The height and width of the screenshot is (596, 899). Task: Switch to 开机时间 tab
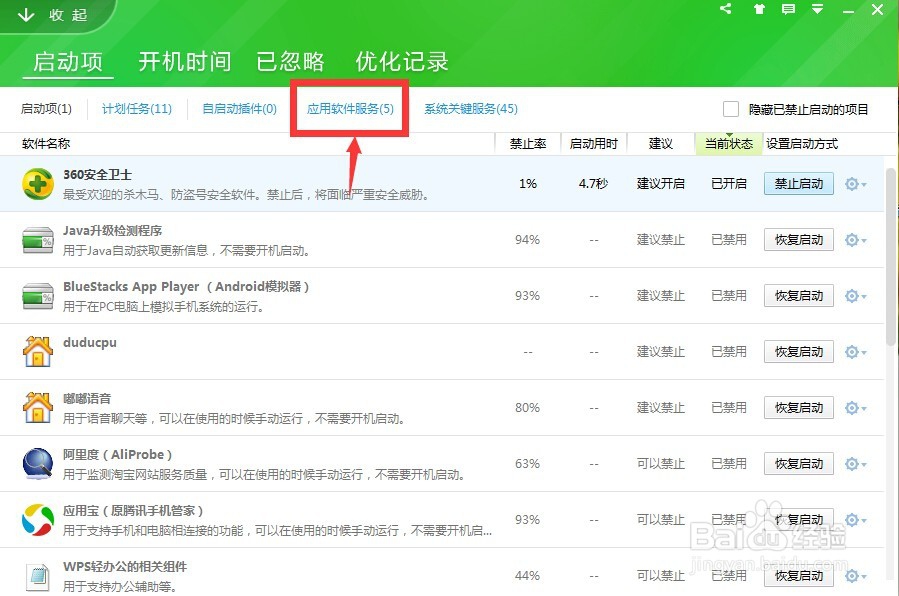[x=185, y=61]
